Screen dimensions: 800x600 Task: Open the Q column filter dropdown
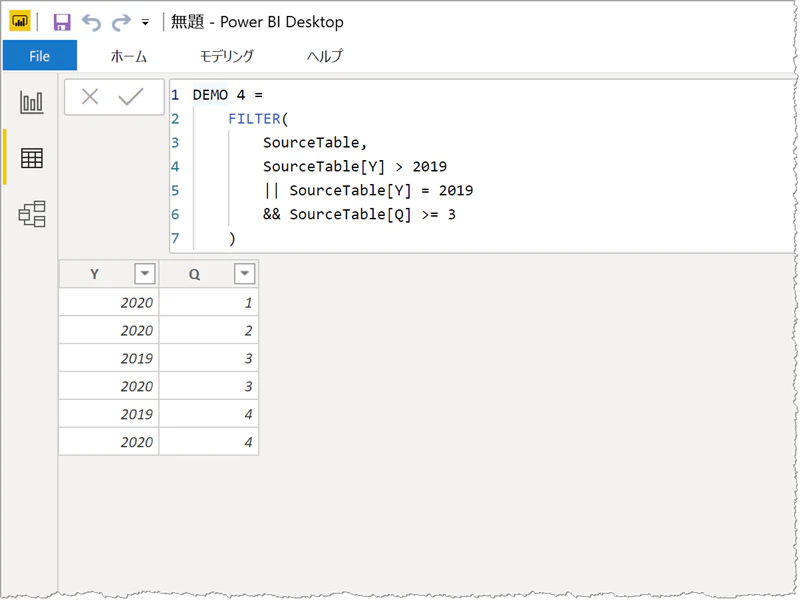(244, 273)
